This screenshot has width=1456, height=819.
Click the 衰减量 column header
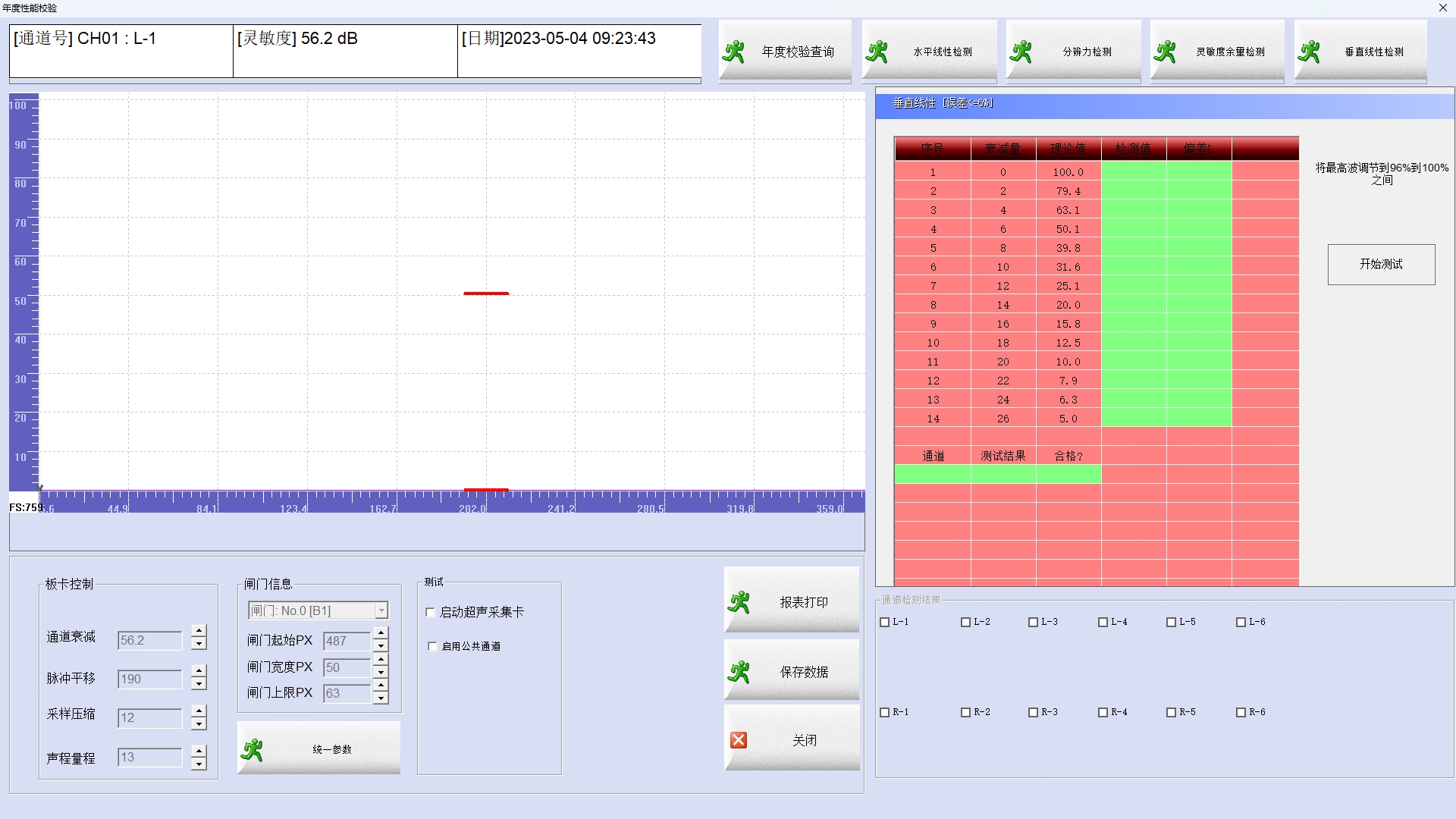point(1003,149)
